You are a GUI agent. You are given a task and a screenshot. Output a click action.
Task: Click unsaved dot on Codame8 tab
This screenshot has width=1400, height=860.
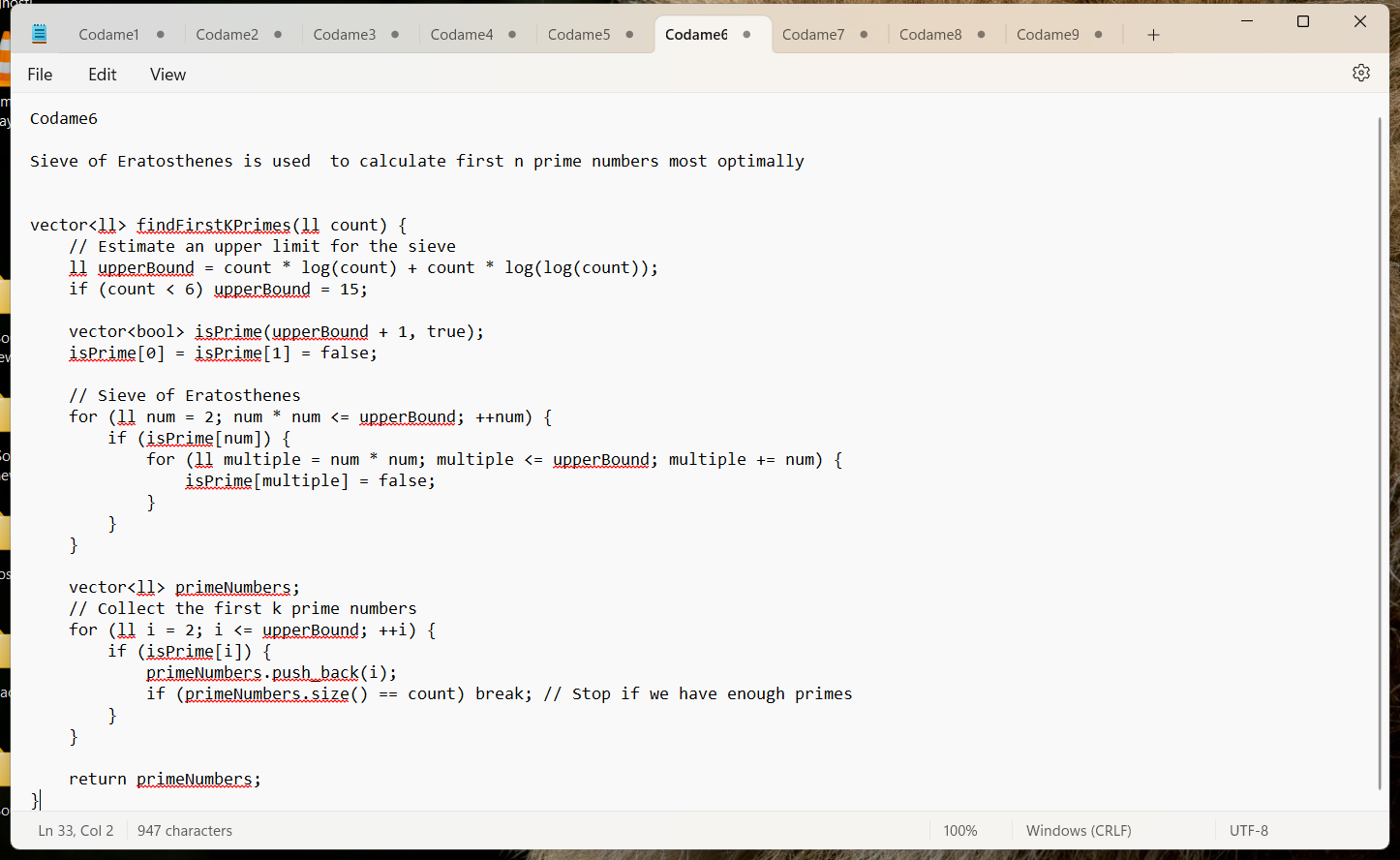coord(981,35)
